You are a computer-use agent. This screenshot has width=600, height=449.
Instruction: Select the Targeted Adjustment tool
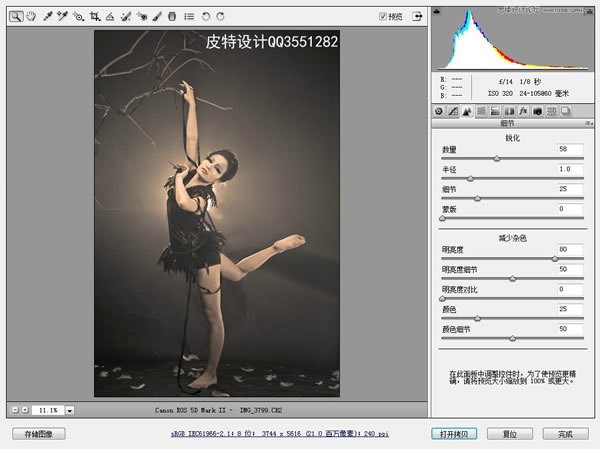click(x=78, y=16)
